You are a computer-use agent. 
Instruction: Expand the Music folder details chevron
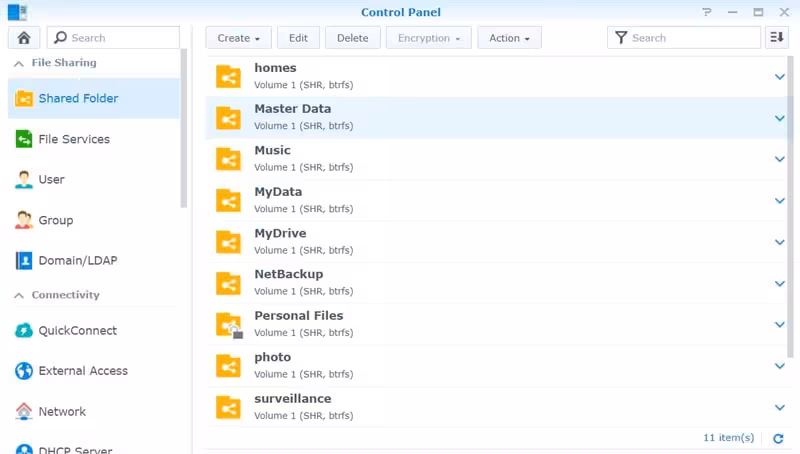click(780, 159)
